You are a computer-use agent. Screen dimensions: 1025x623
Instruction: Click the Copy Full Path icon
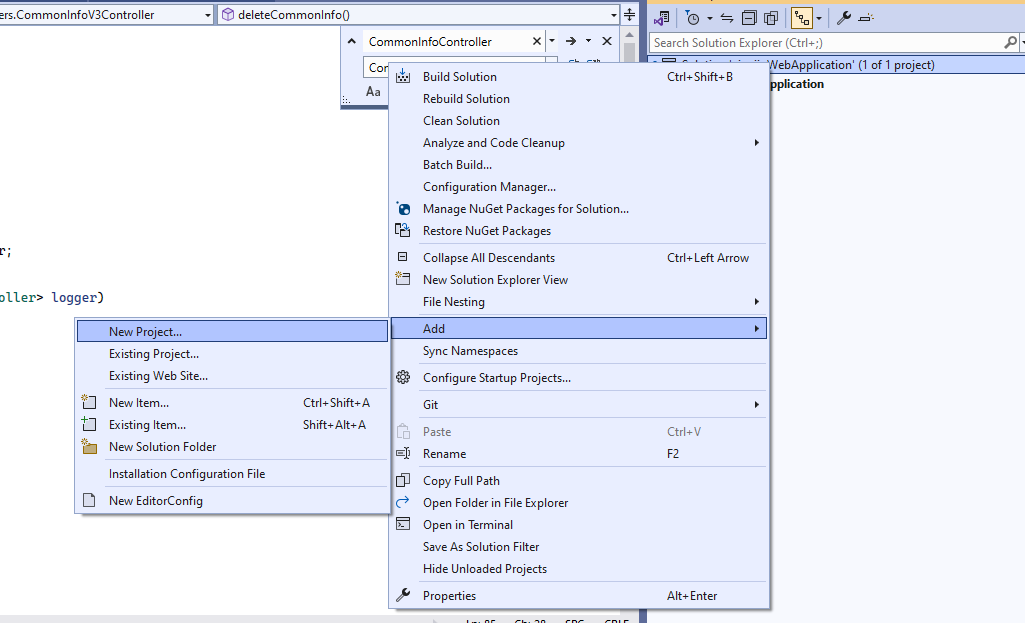402,480
